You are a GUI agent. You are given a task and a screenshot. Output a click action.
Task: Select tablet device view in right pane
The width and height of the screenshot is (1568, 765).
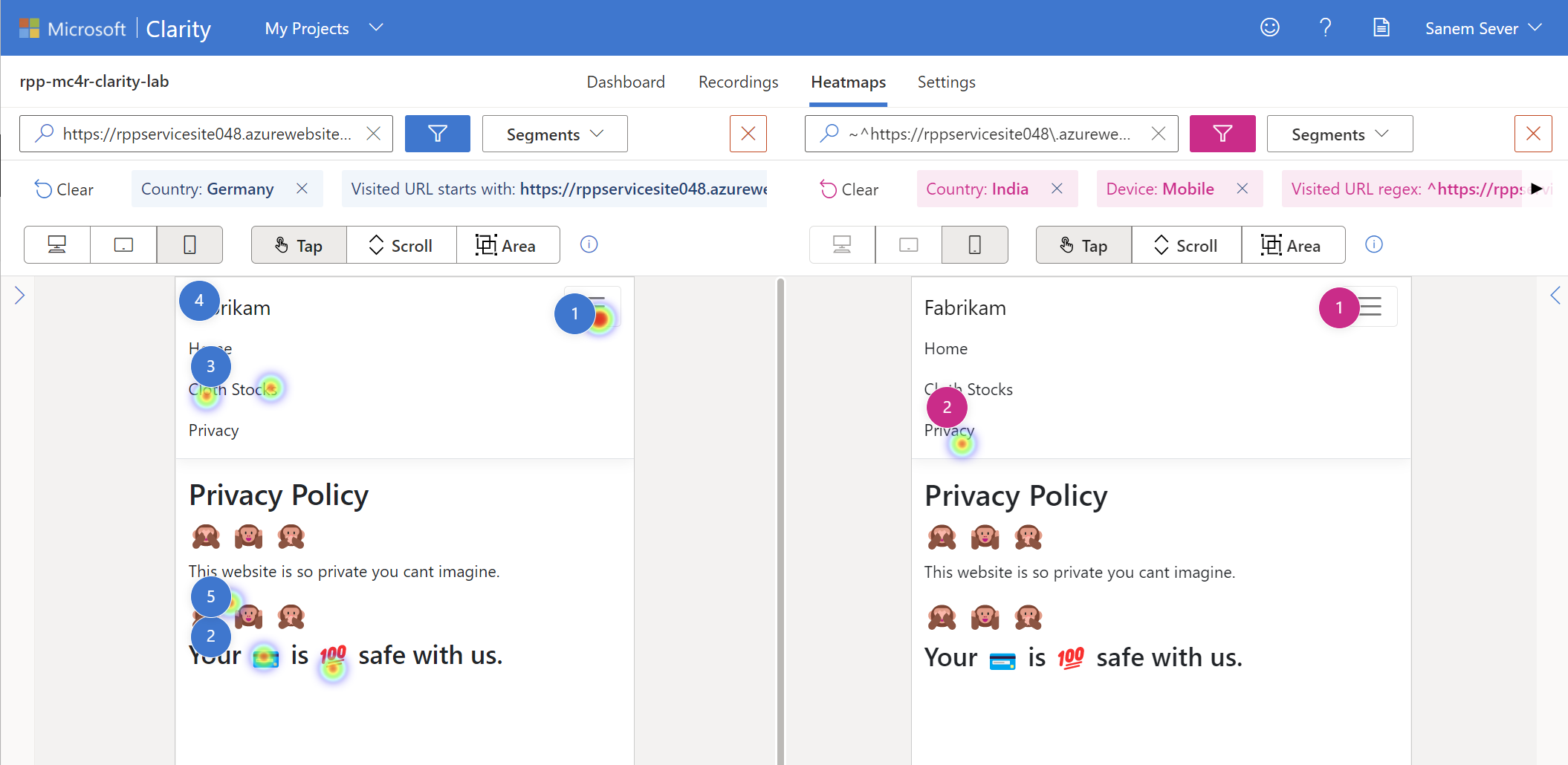point(908,244)
